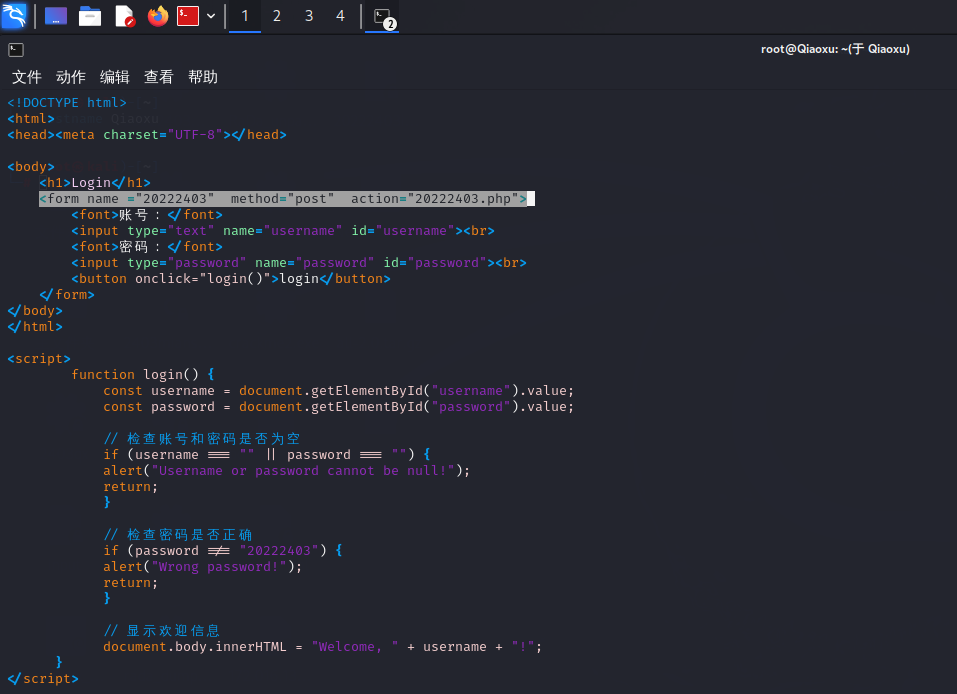Switch to workspace 4
The height and width of the screenshot is (694, 957).
(341, 16)
